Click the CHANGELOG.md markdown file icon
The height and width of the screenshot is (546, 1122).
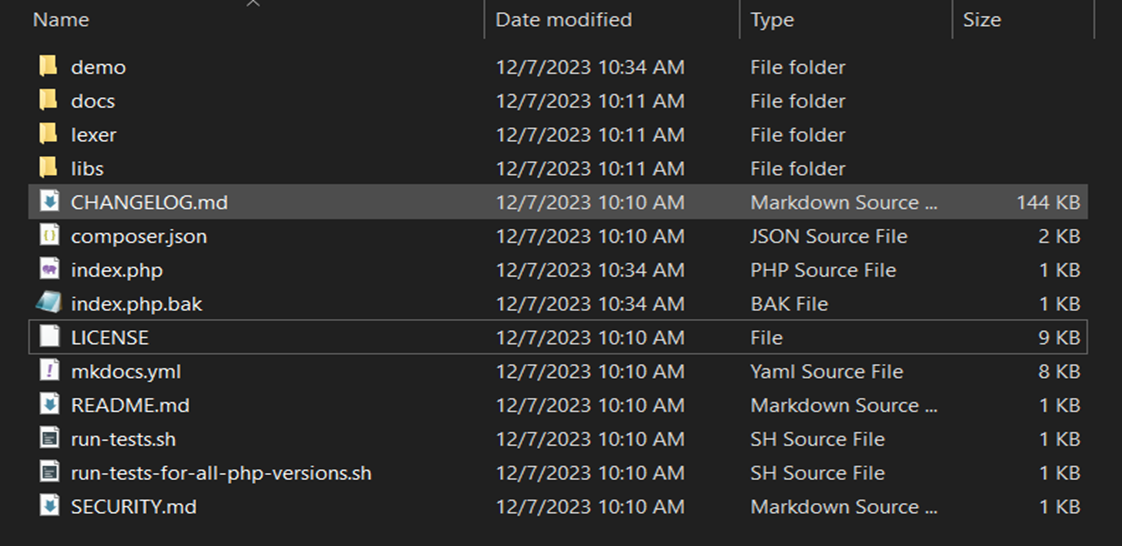pyautogui.click(x=49, y=202)
